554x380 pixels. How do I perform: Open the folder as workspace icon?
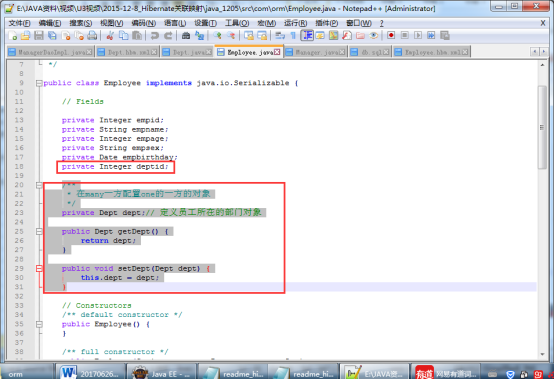[x=360, y=35]
